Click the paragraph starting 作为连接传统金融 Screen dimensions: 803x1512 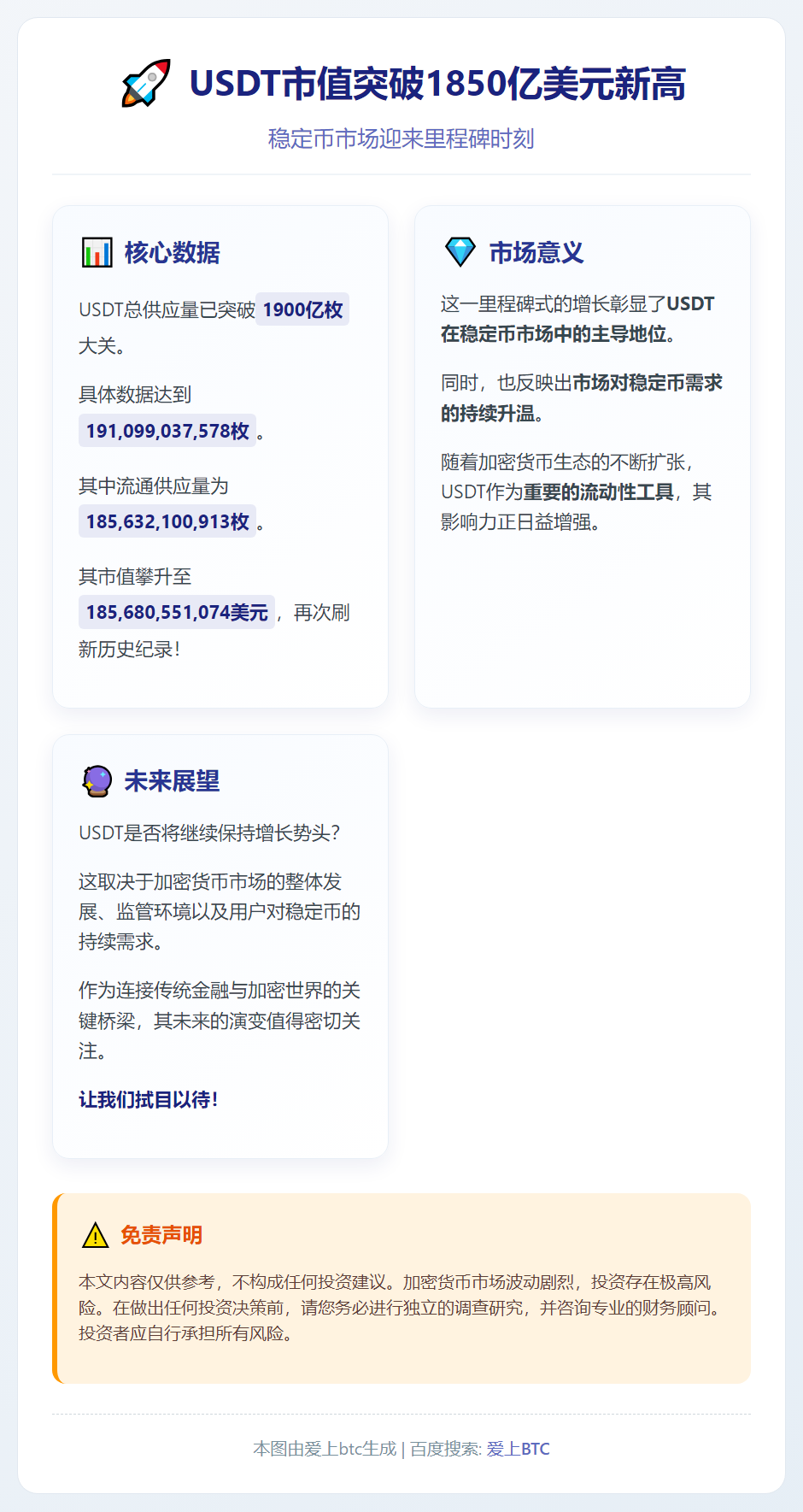coord(220,1021)
